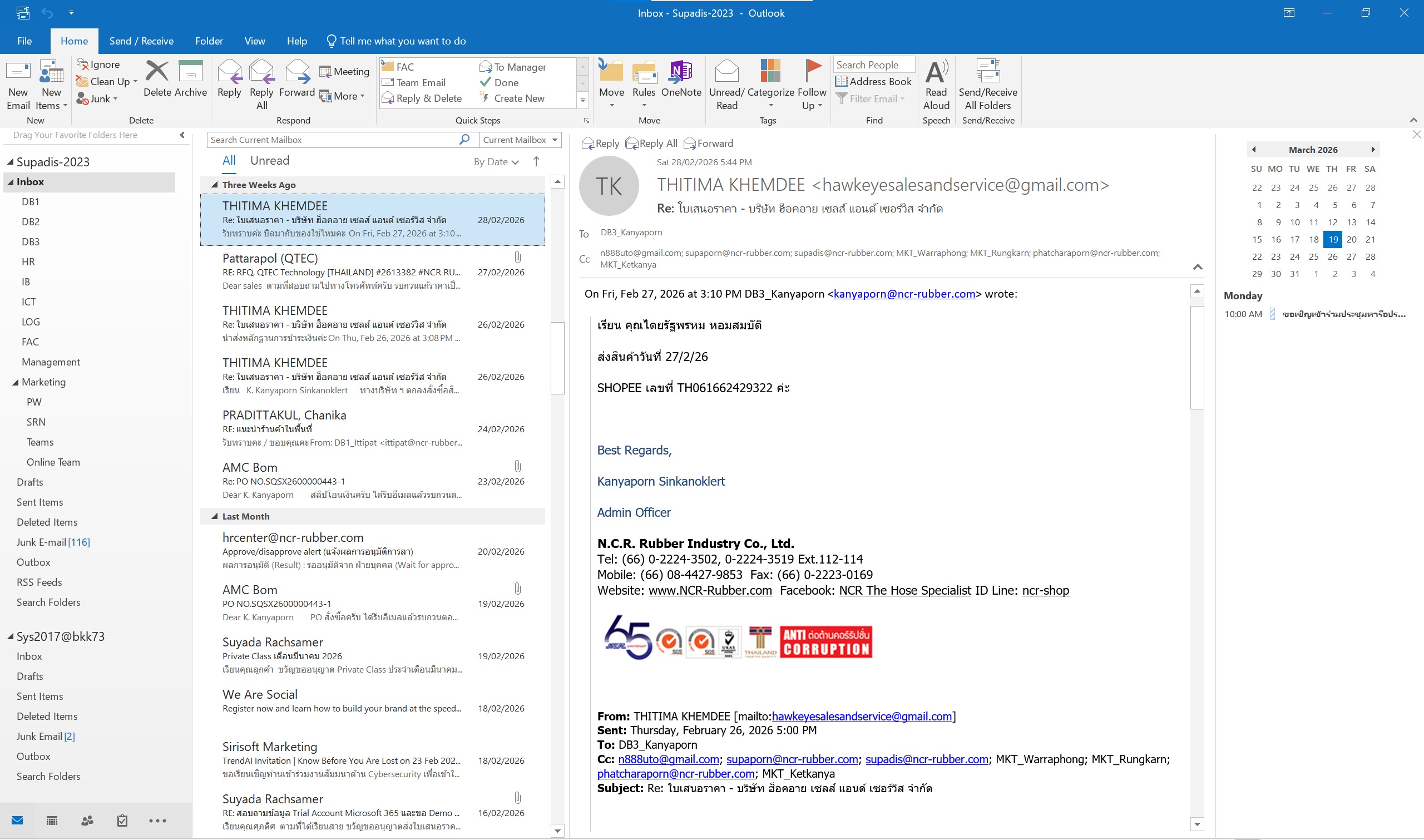
Task: Switch the message list filter to Unread
Action: click(269, 161)
